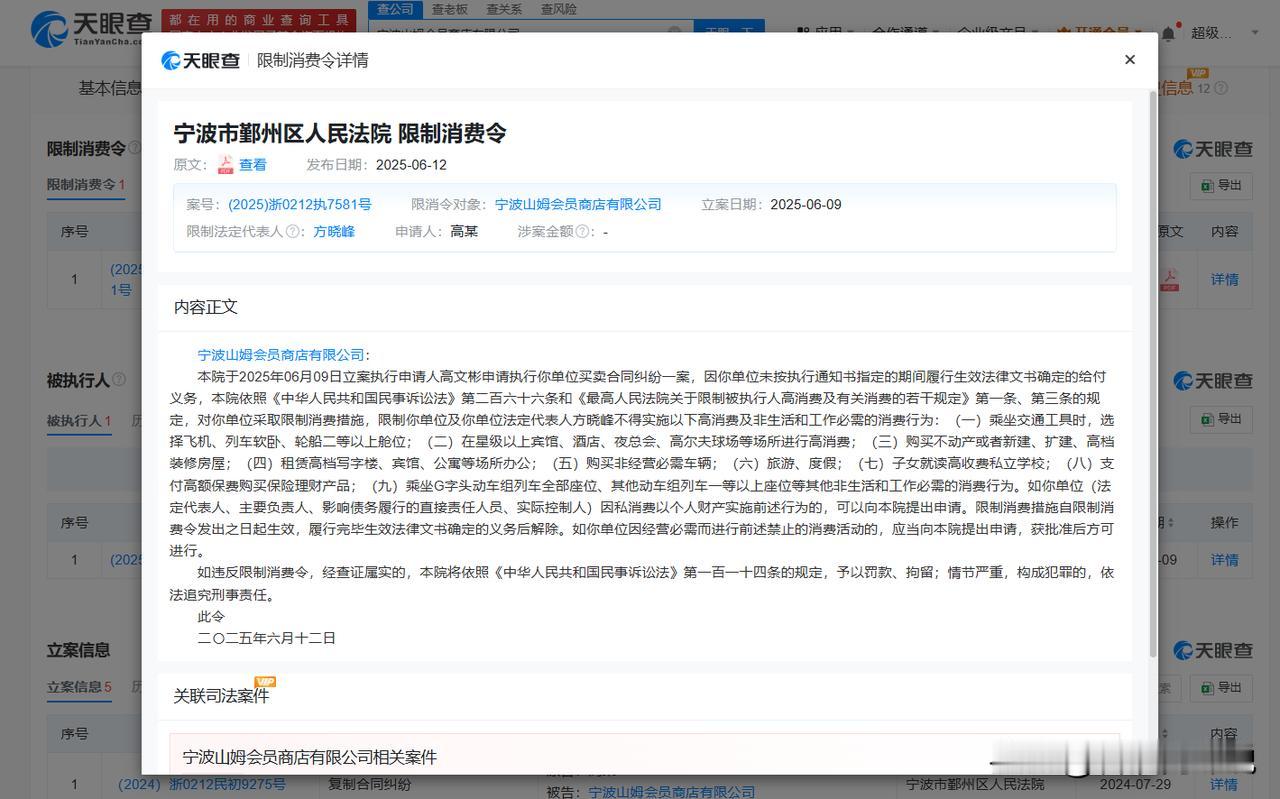Click the 立案信息 5 tab in background page

[79, 687]
